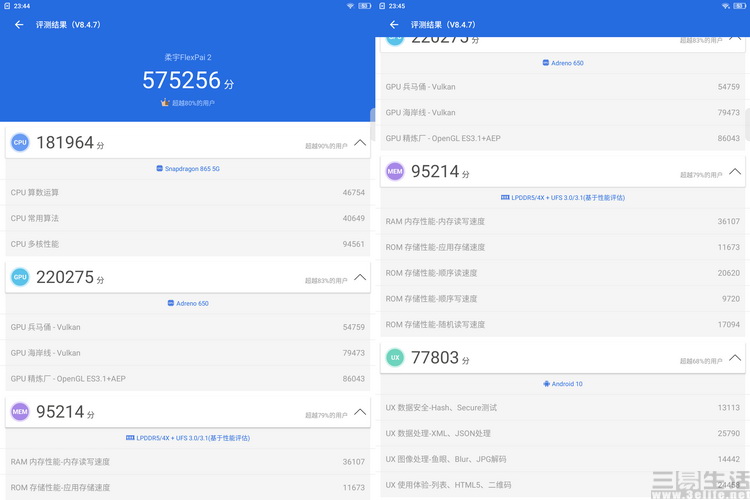Image resolution: width=750 pixels, height=500 pixels.
Task: Select RAM 内存读写速度 row in right screenshot
Action: click(x=562, y=221)
